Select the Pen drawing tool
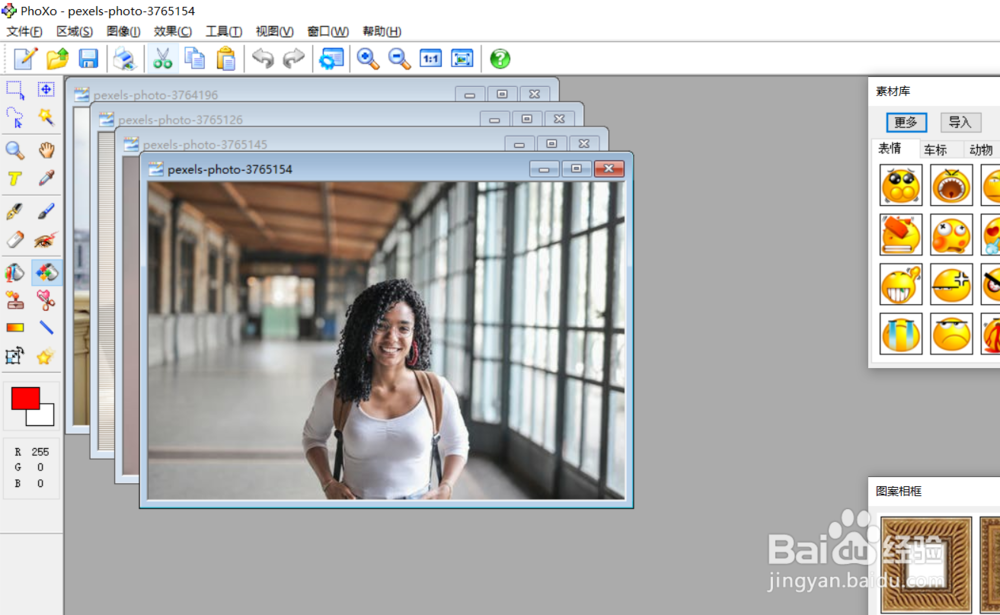1000x615 pixels. tap(15, 211)
